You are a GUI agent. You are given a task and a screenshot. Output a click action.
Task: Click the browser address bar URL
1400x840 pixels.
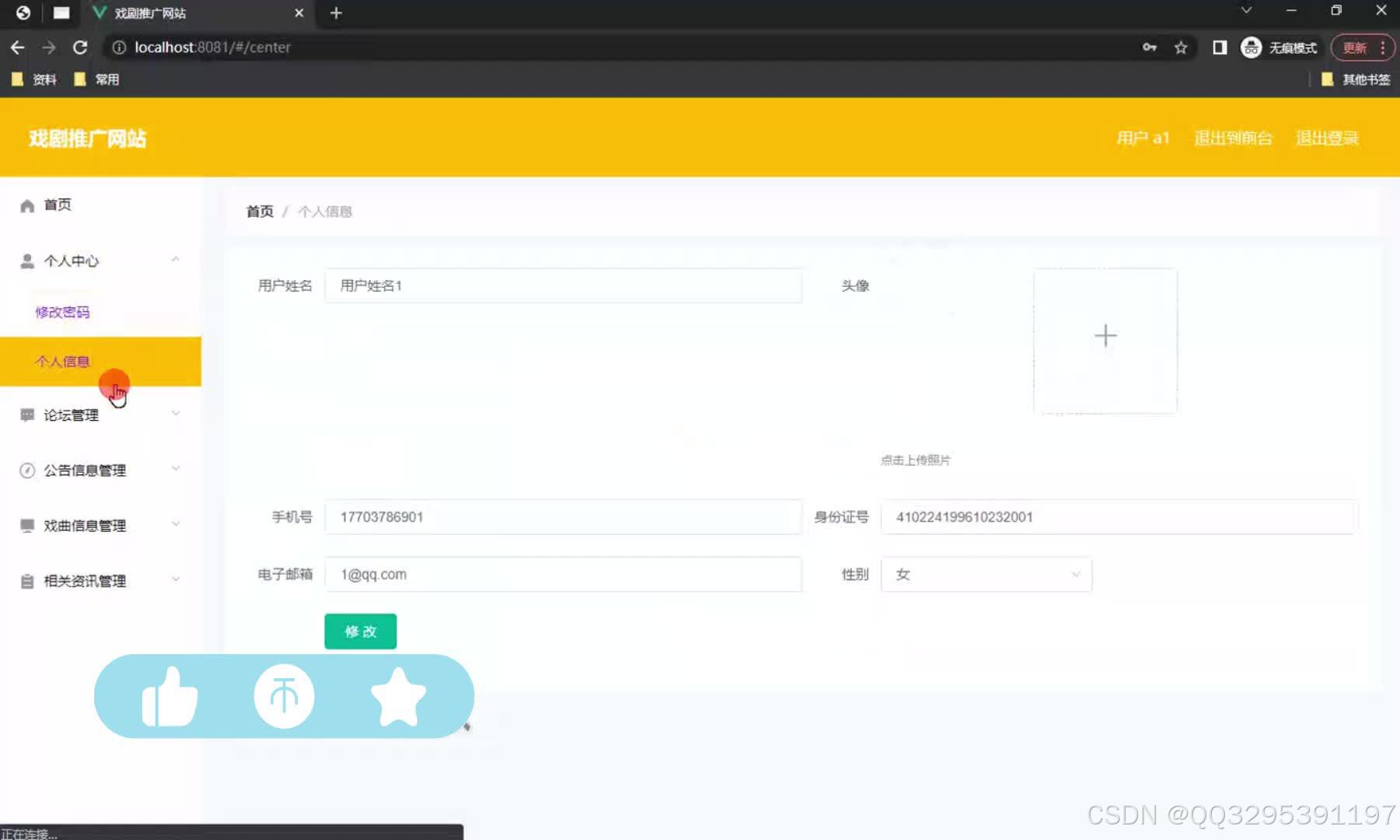pyautogui.click(x=212, y=47)
